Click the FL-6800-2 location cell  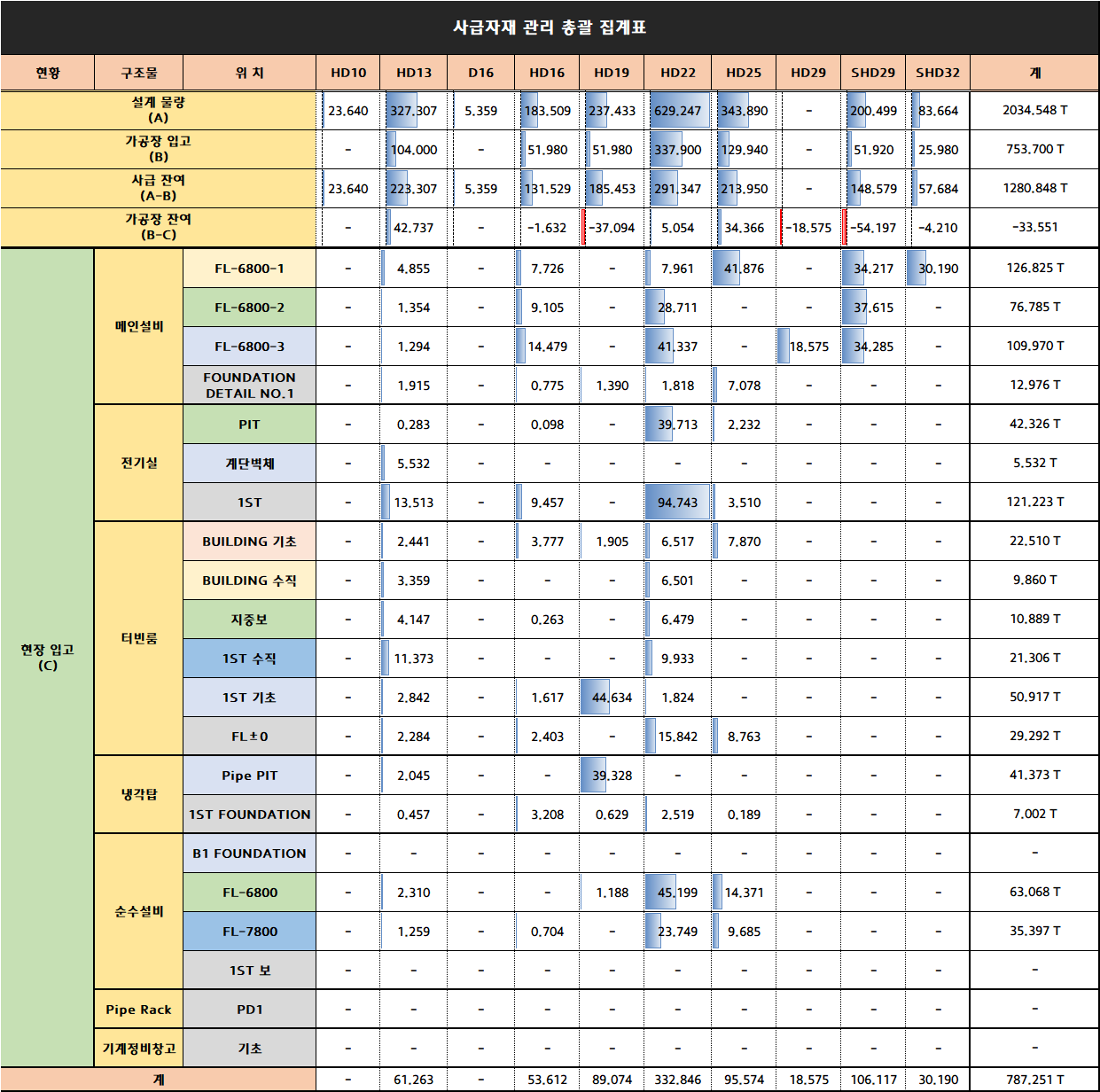tap(250, 308)
